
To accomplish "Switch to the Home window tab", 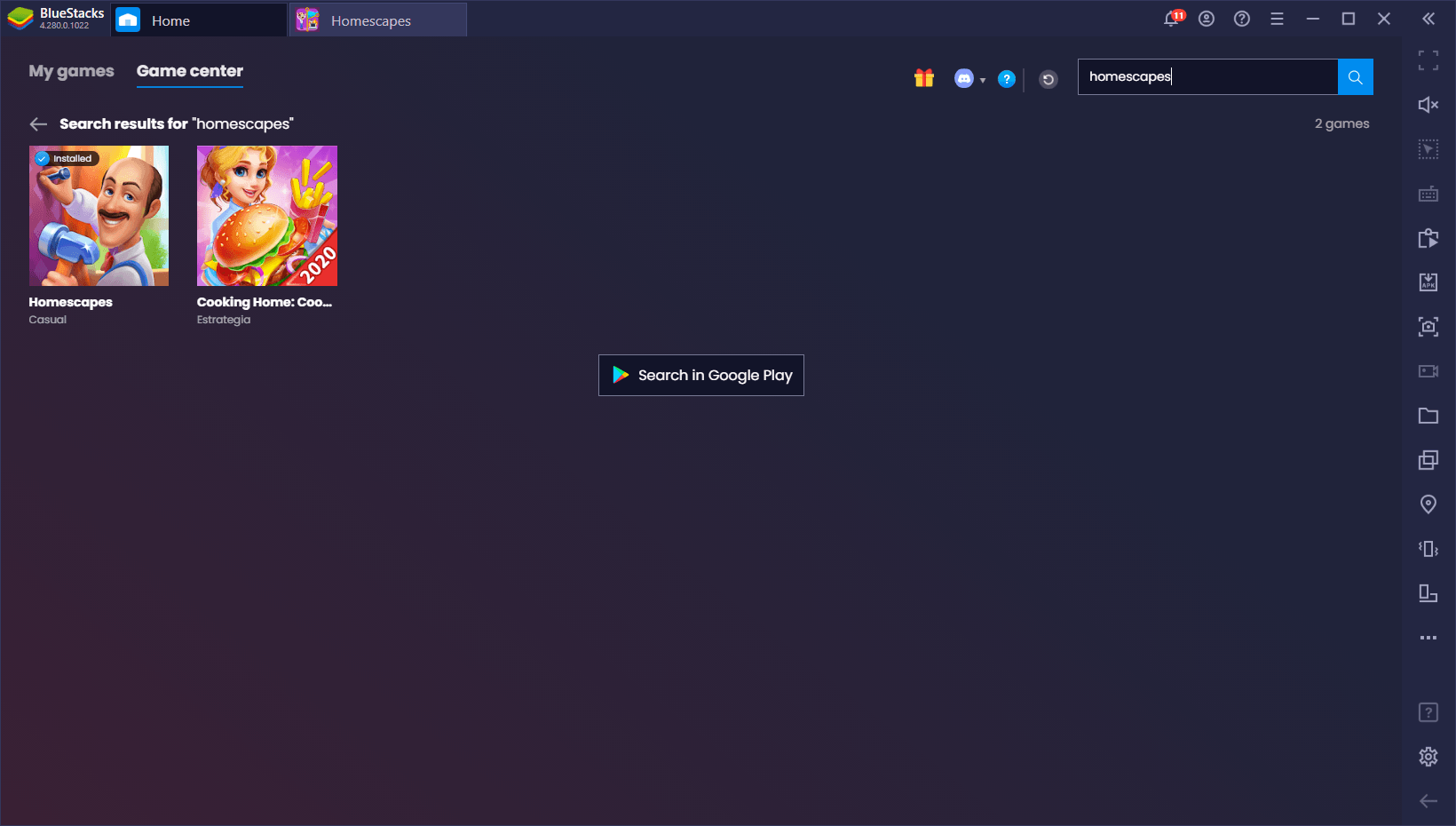I will pyautogui.click(x=199, y=20).
